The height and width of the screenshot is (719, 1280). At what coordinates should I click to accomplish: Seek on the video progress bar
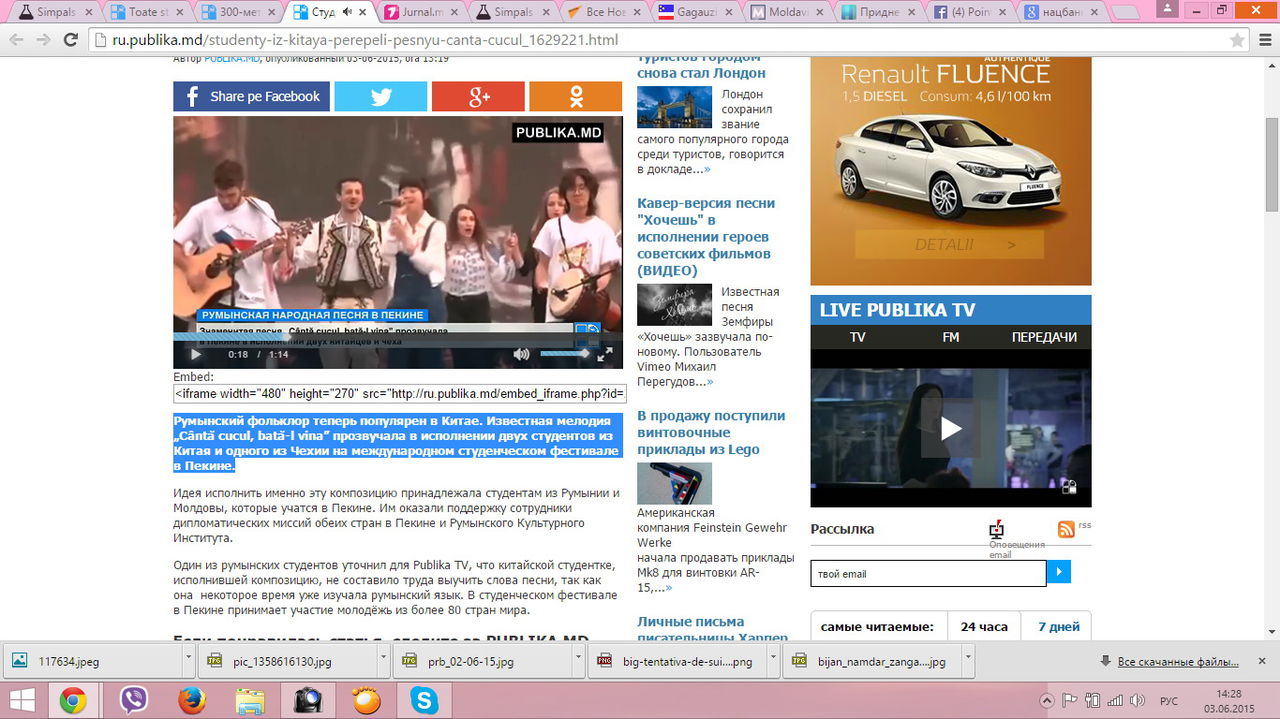coord(398,338)
